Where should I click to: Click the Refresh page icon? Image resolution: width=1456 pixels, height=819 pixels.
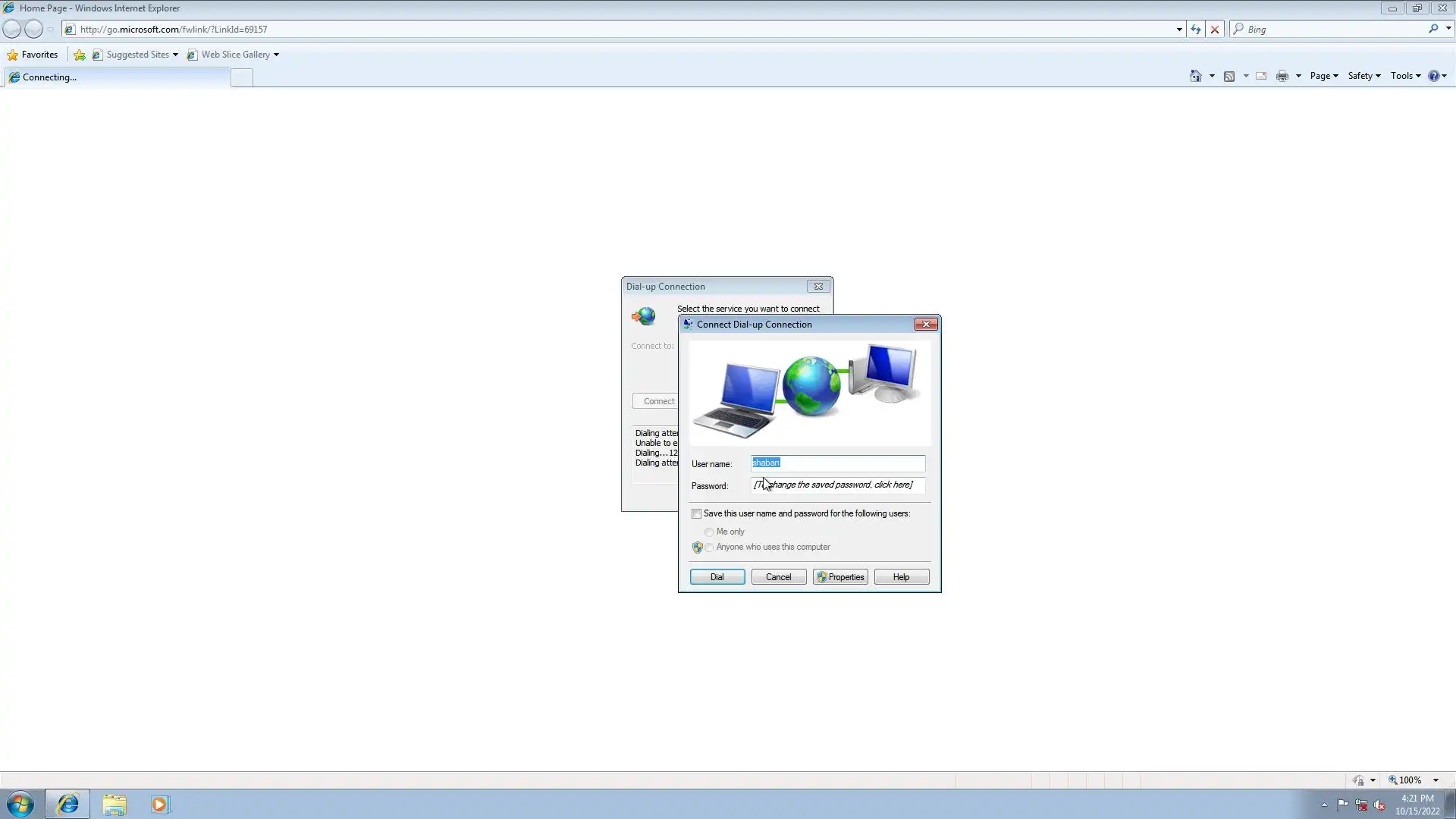point(1196,30)
